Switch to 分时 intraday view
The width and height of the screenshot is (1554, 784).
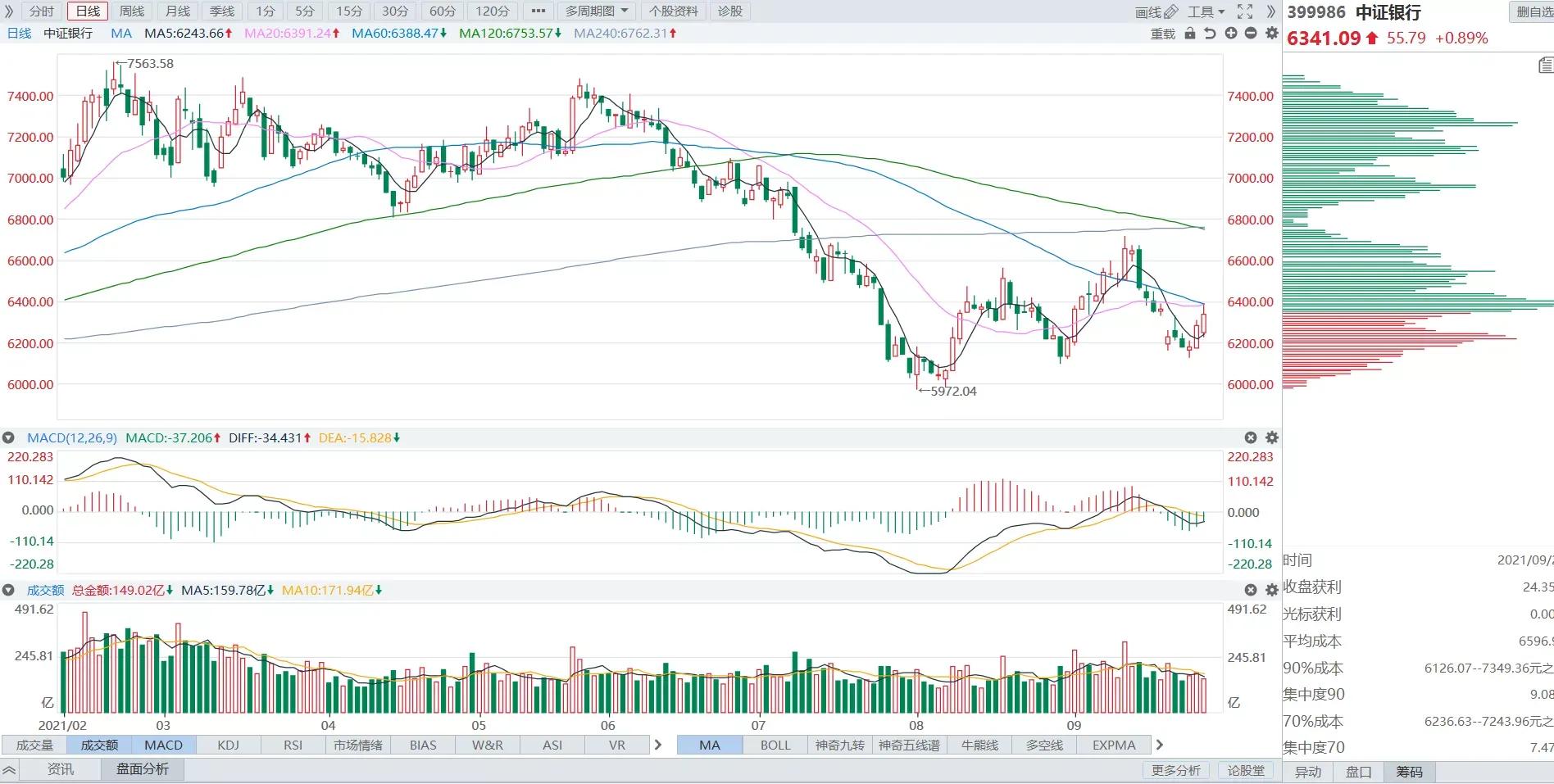[x=41, y=11]
